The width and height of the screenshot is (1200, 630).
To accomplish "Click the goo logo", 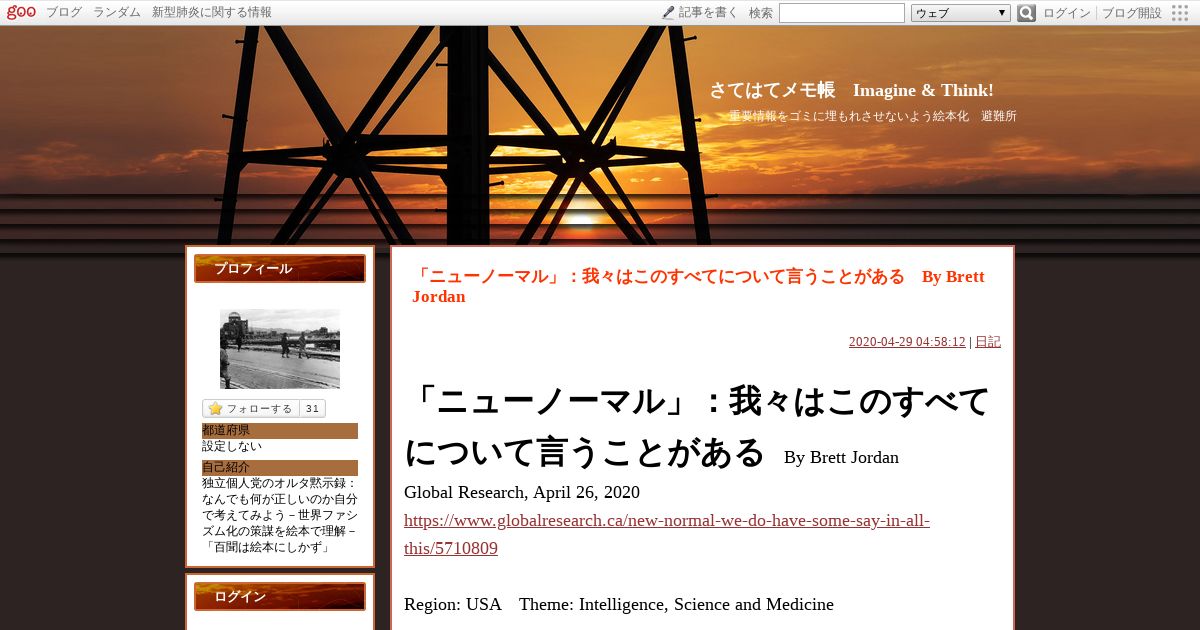I will tap(22, 12).
